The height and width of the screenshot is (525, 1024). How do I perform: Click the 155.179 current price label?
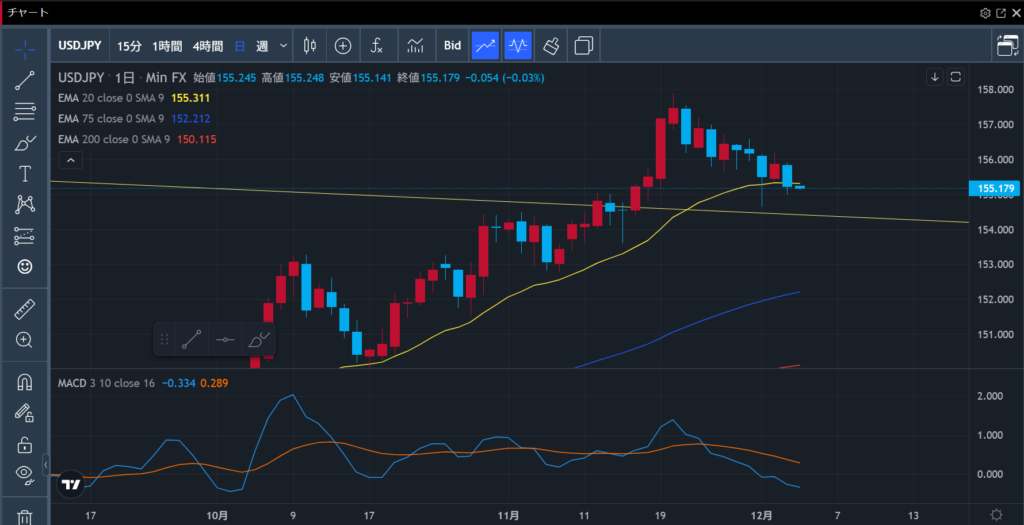pos(996,188)
